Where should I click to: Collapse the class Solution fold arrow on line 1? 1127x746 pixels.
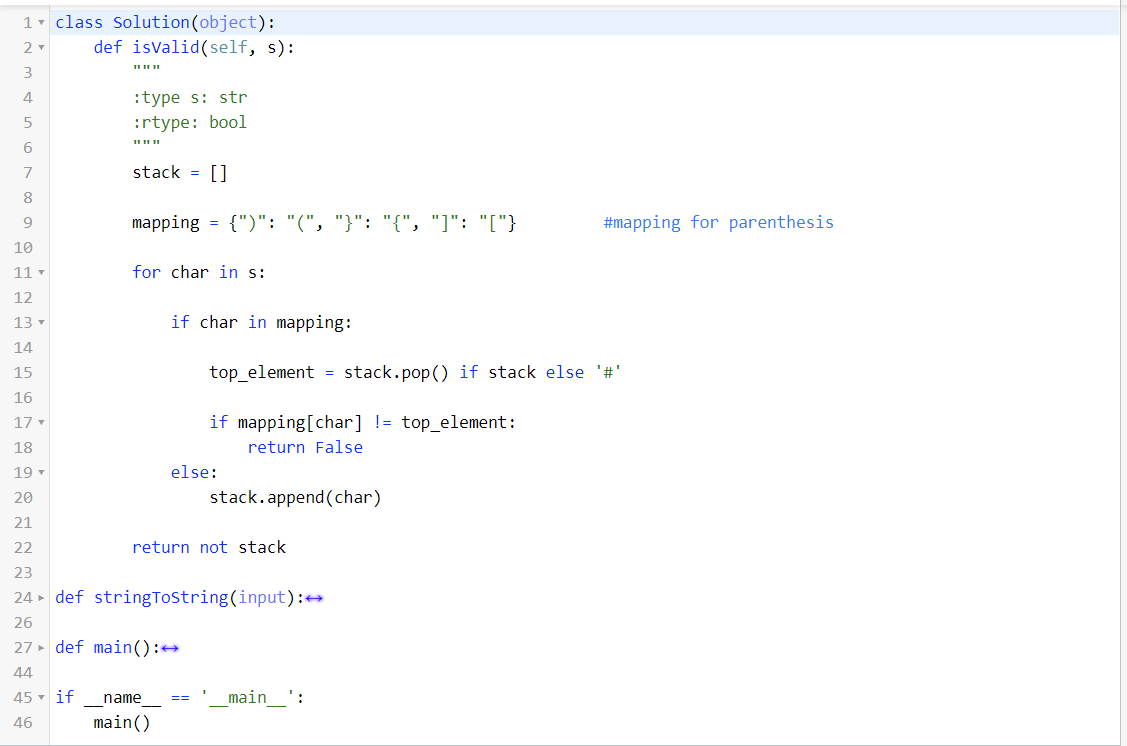click(41, 23)
